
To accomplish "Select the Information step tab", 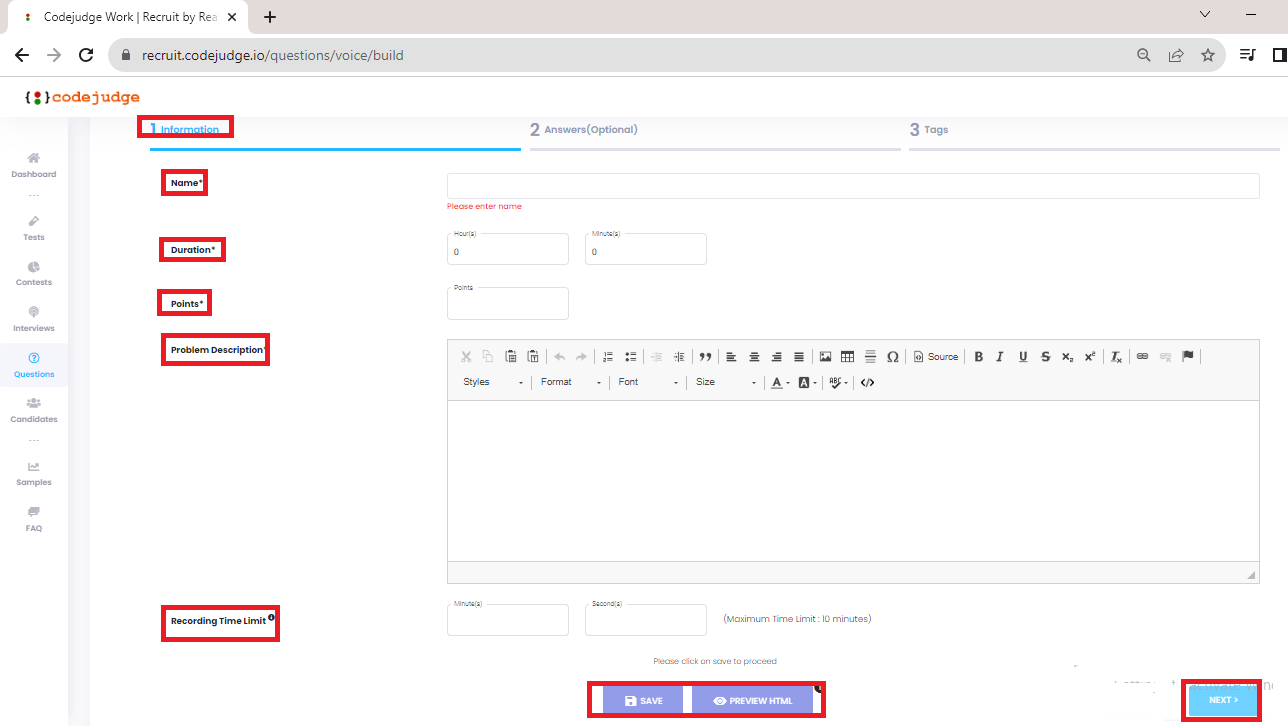I will [x=184, y=129].
